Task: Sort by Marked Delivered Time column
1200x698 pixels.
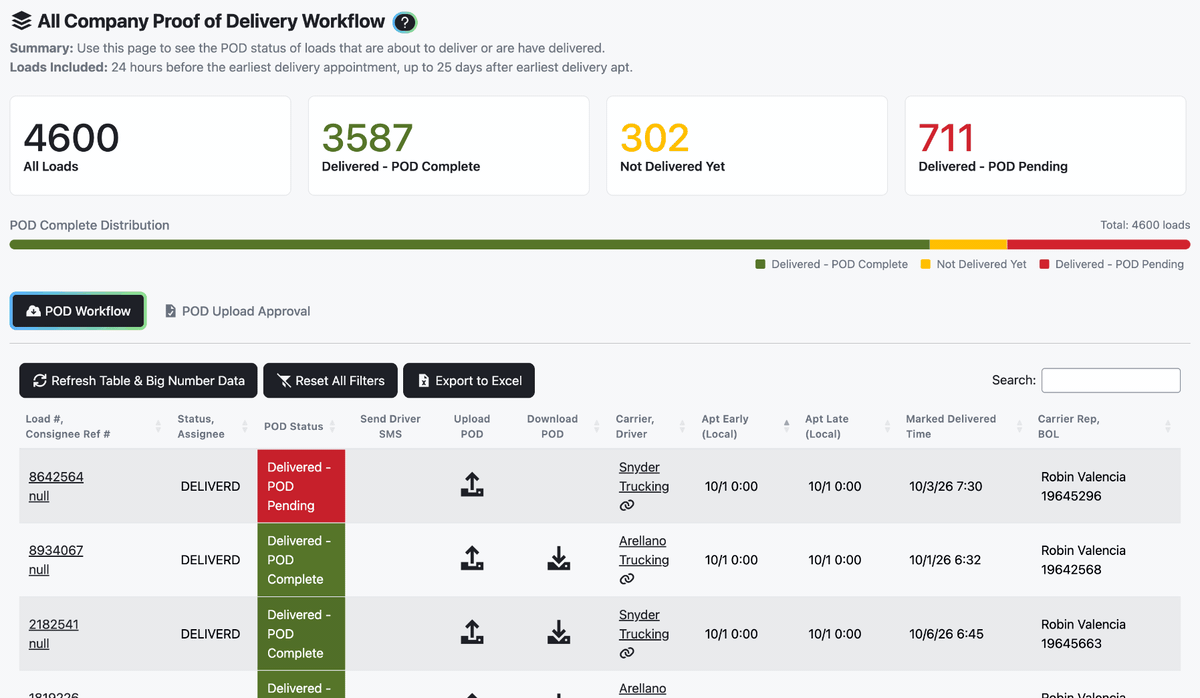Action: [964, 426]
